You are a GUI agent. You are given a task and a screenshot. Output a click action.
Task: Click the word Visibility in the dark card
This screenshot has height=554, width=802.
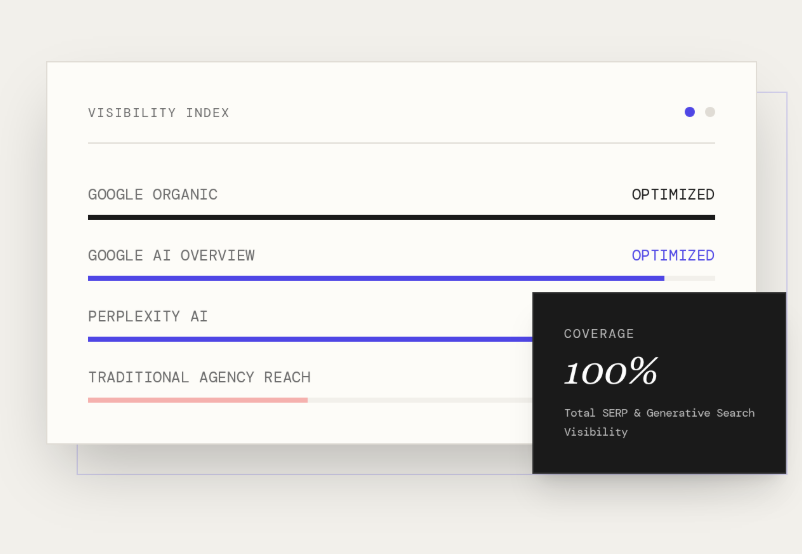pyautogui.click(x=596, y=432)
